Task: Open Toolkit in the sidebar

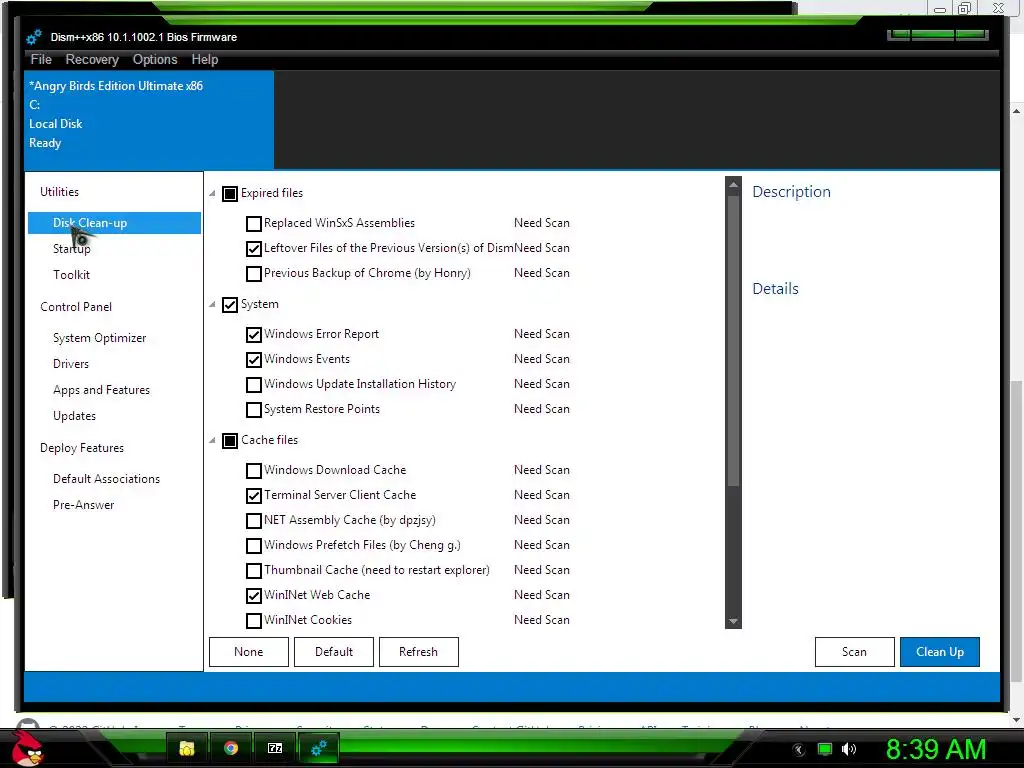Action: (x=71, y=275)
